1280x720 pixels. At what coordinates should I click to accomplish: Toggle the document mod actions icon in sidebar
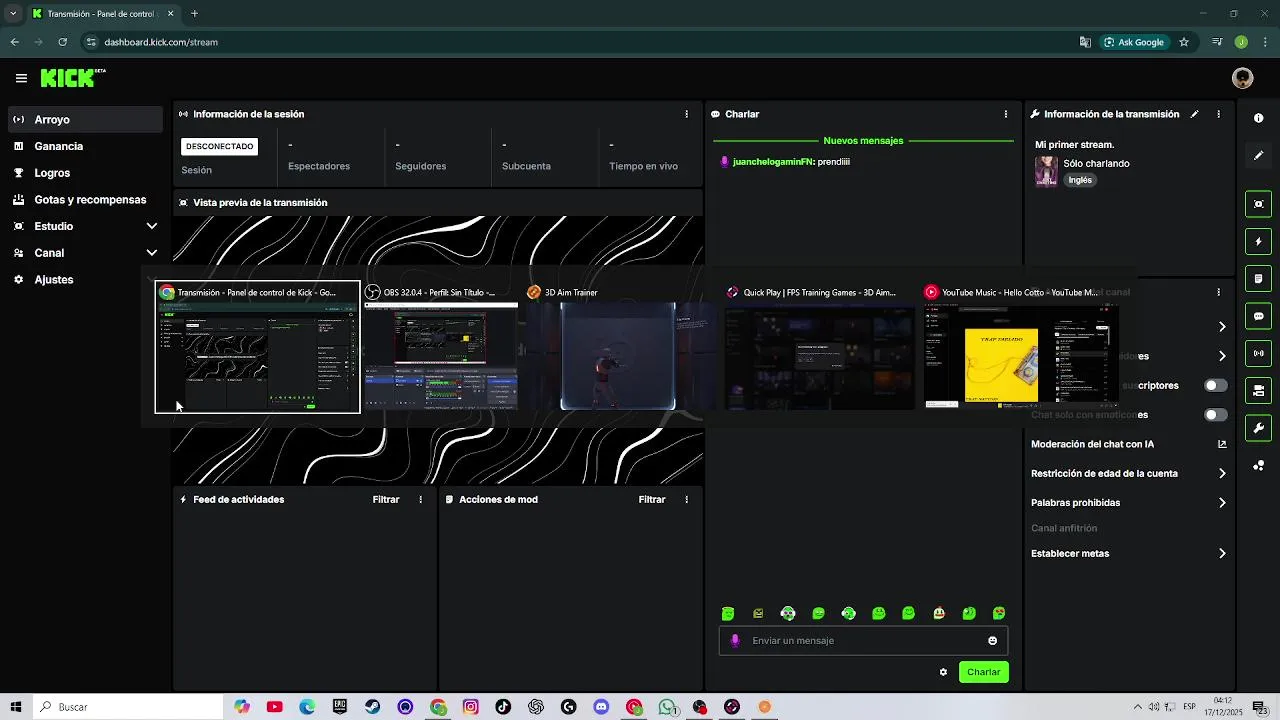1258,278
